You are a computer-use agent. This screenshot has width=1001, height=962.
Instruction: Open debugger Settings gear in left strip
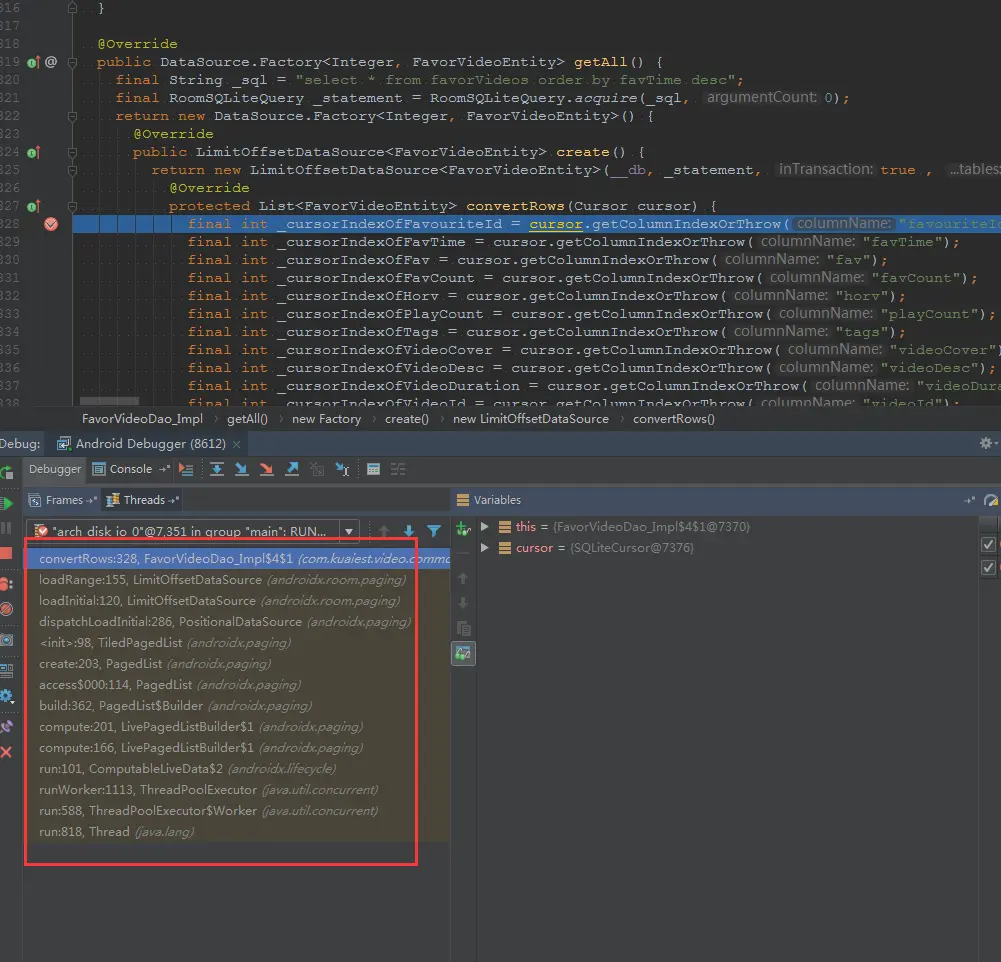tap(6, 696)
